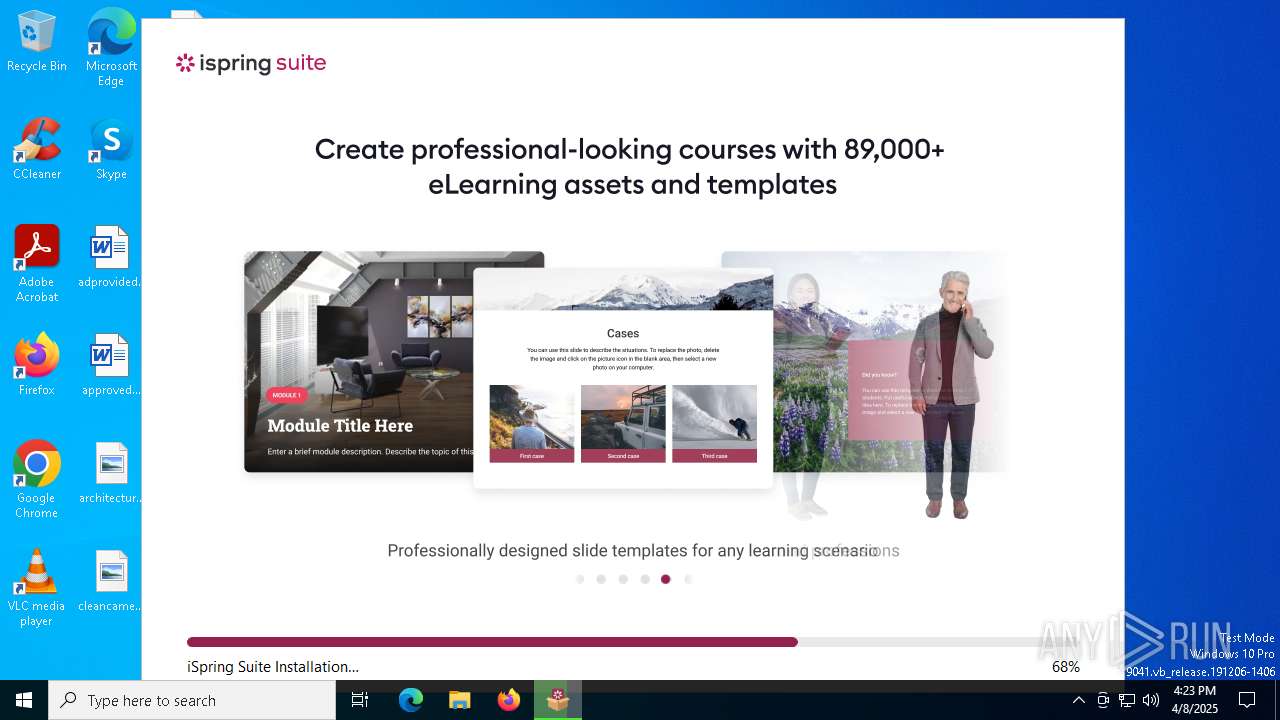1280x720 pixels.
Task: Go to the sixth carousel slide dot
Action: (688, 579)
